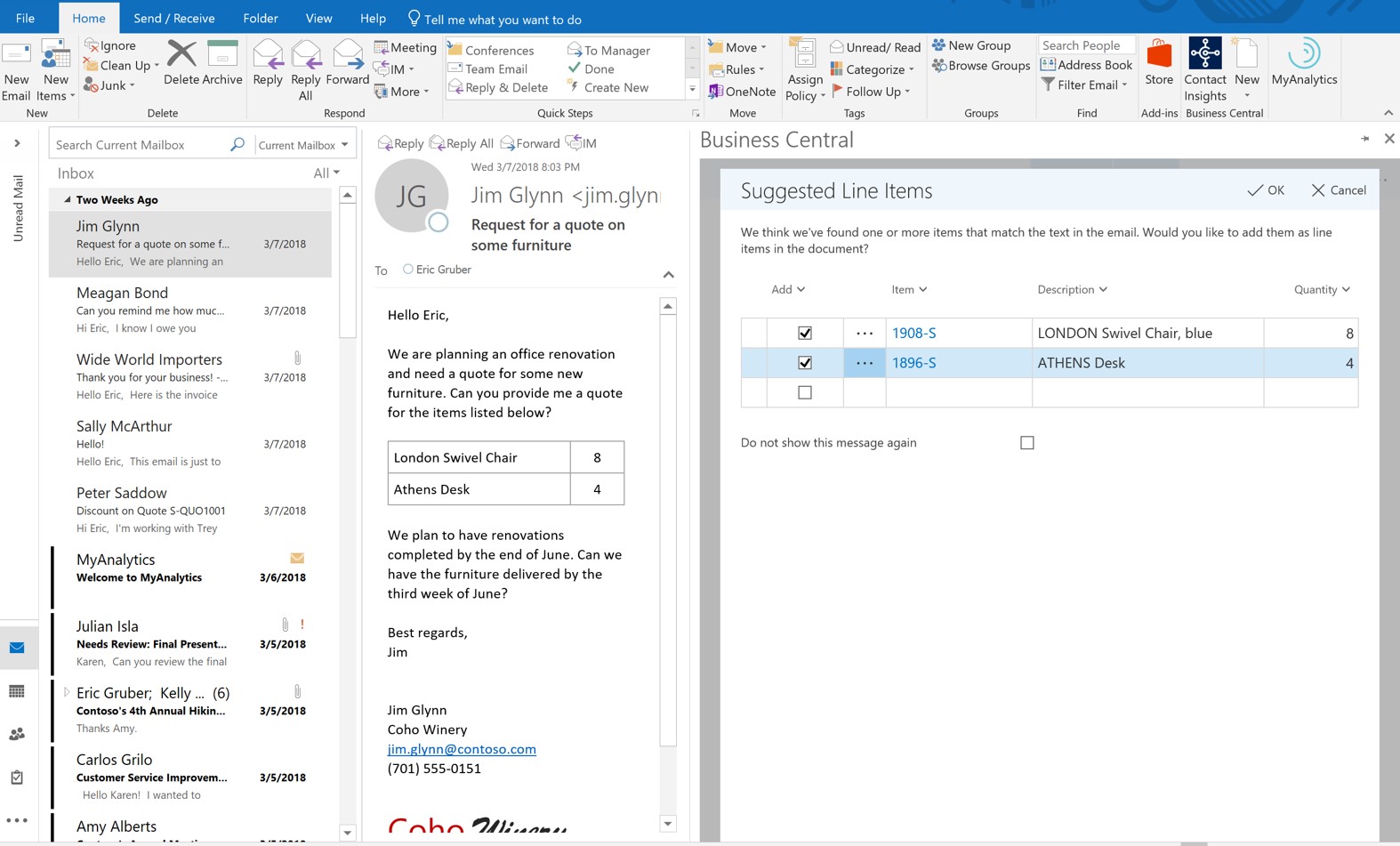Open the Folder tab
1400x846 pixels.
pyautogui.click(x=261, y=18)
